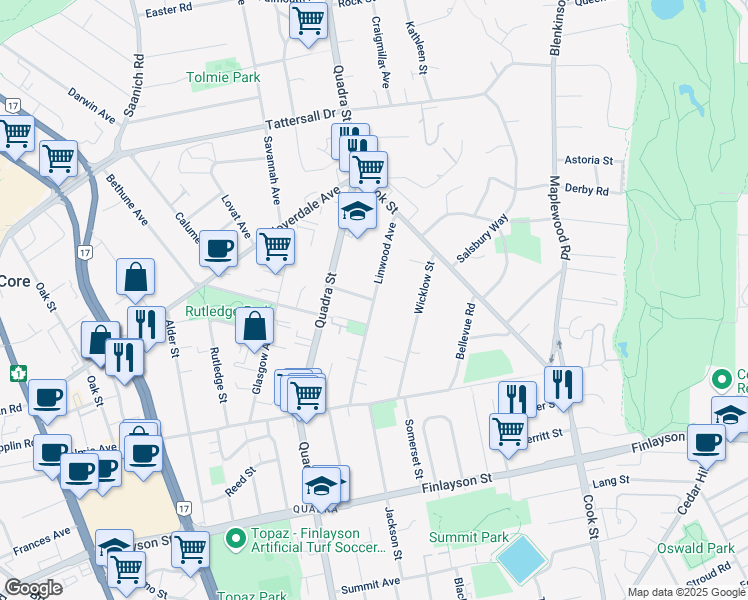
Task: Click the cart marker at the Quadra and Cook St junction
Action: (368, 170)
